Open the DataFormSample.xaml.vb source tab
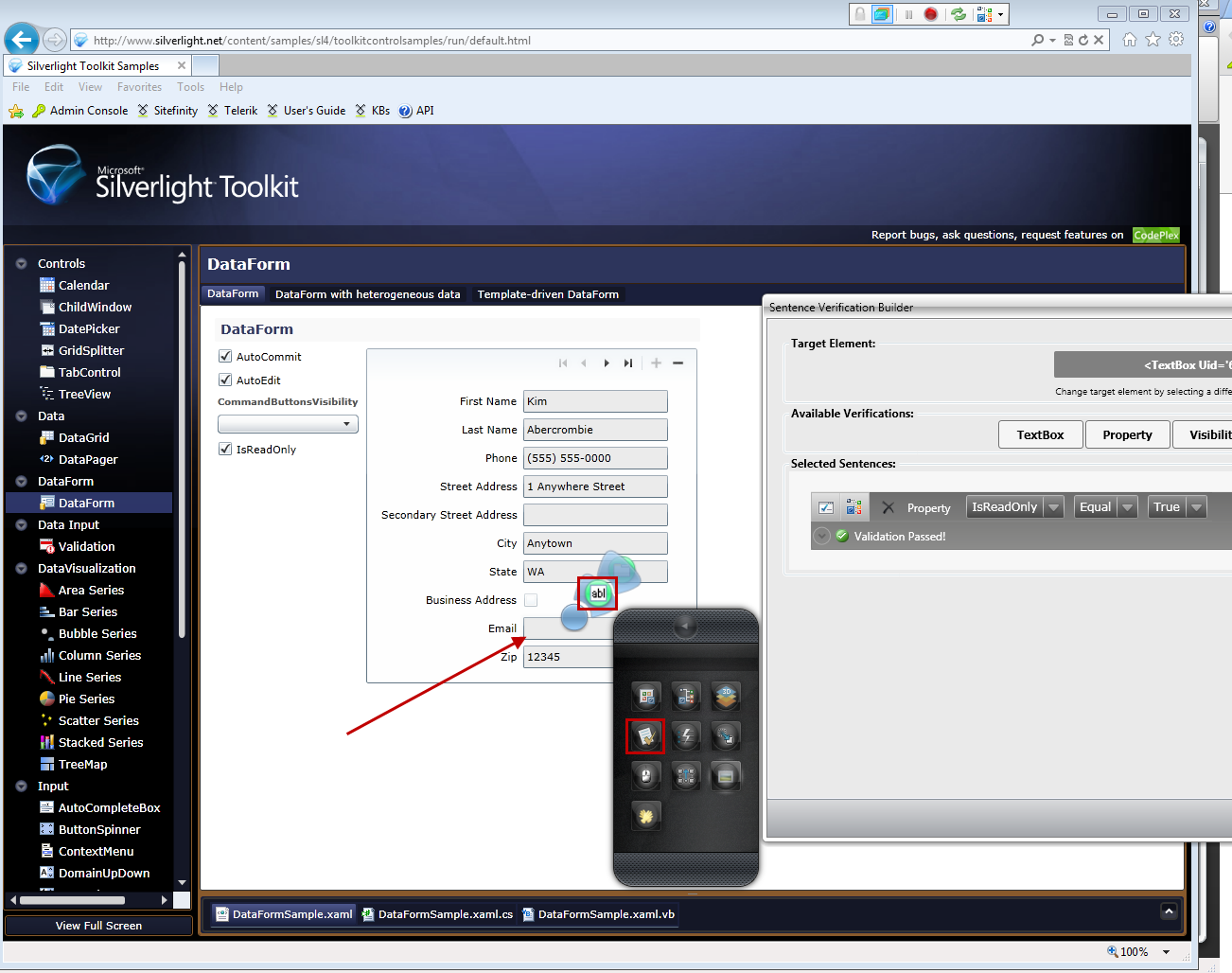The image size is (1232, 973). tap(598, 914)
